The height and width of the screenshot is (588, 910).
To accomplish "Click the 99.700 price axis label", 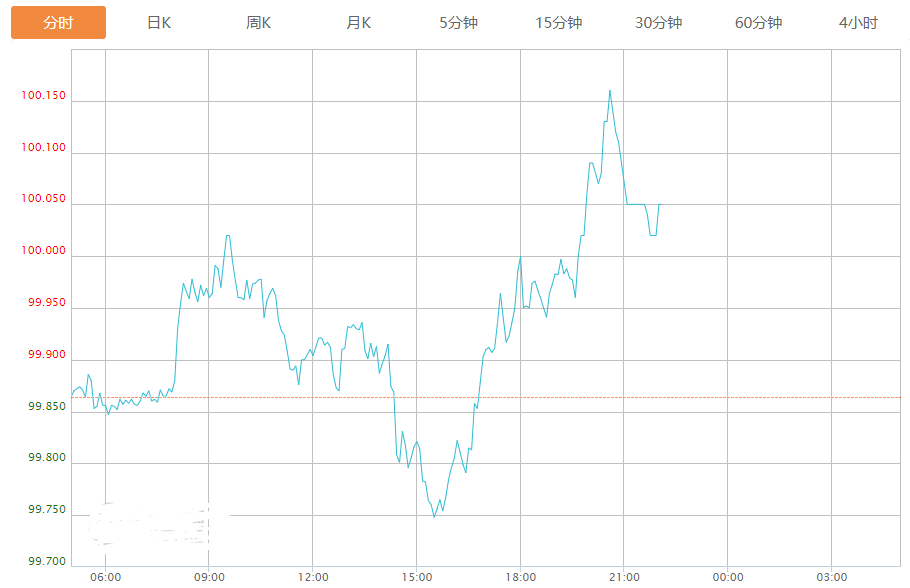I will 45,562.
